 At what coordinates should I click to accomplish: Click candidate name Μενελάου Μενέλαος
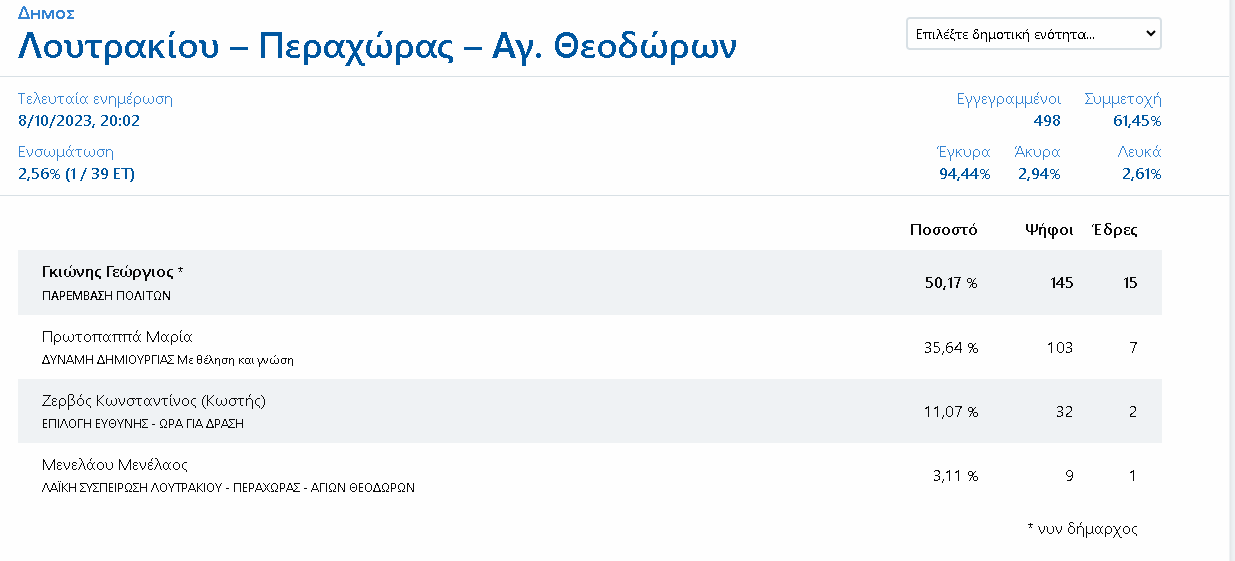115,465
